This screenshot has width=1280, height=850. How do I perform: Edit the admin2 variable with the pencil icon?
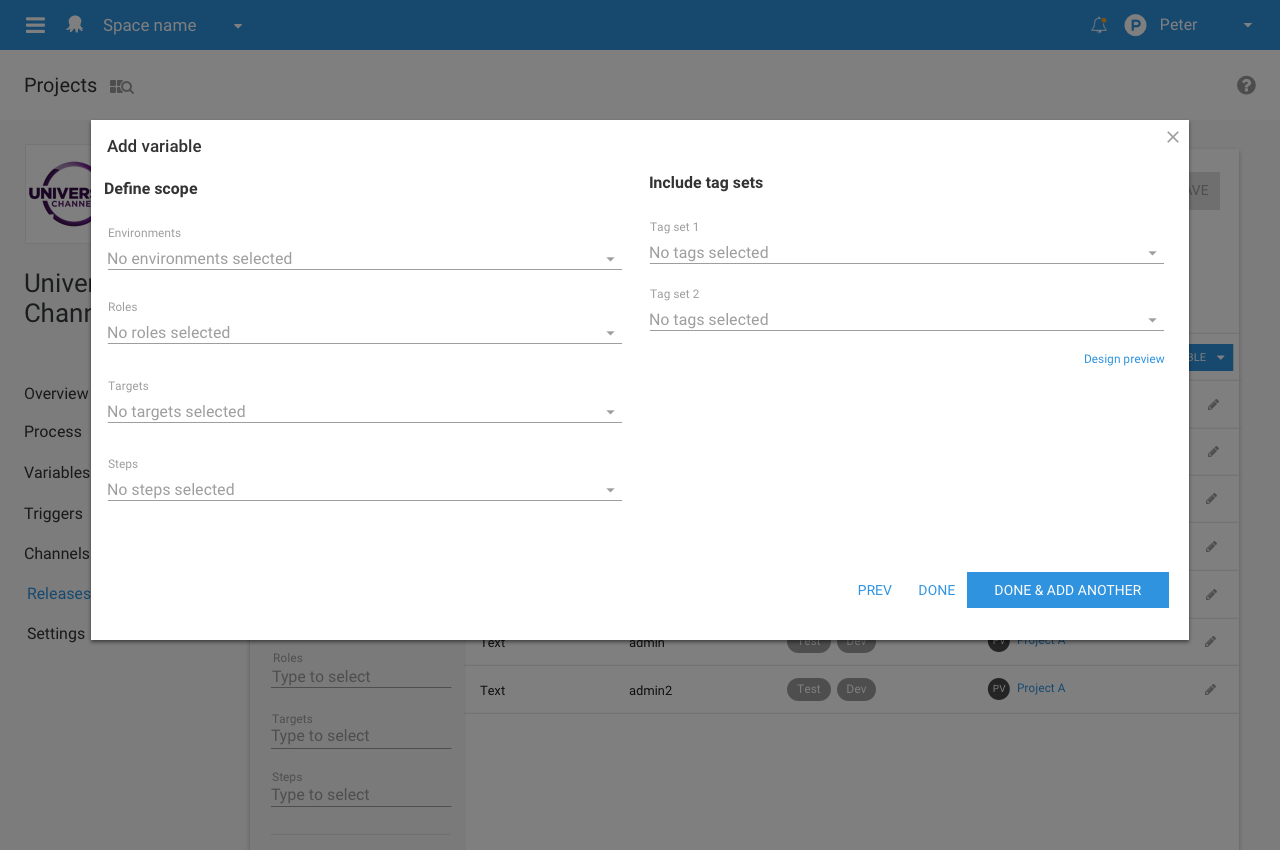pyautogui.click(x=1210, y=690)
